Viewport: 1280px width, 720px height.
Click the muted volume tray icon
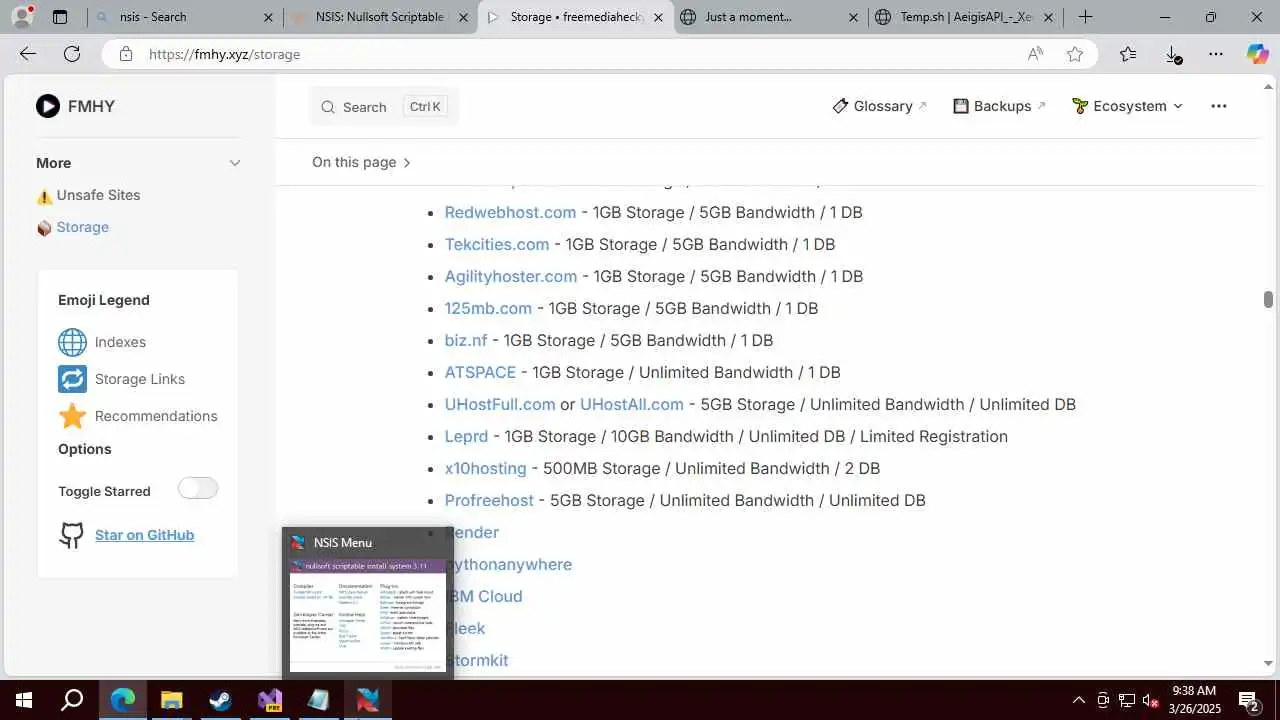[x=1151, y=700]
